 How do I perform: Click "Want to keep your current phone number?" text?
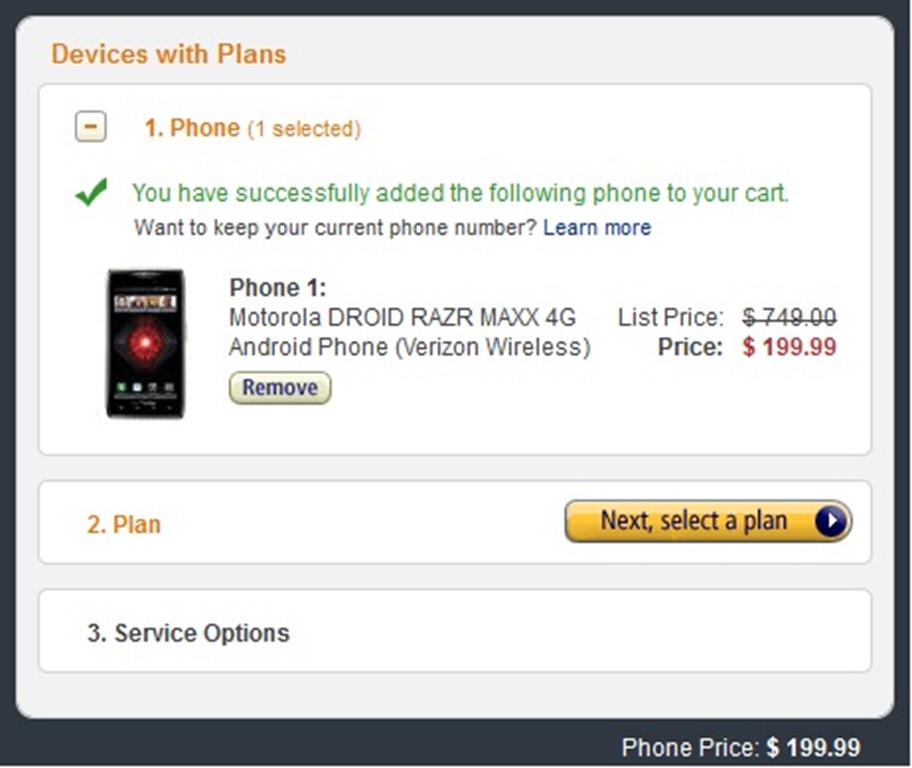pos(336,227)
